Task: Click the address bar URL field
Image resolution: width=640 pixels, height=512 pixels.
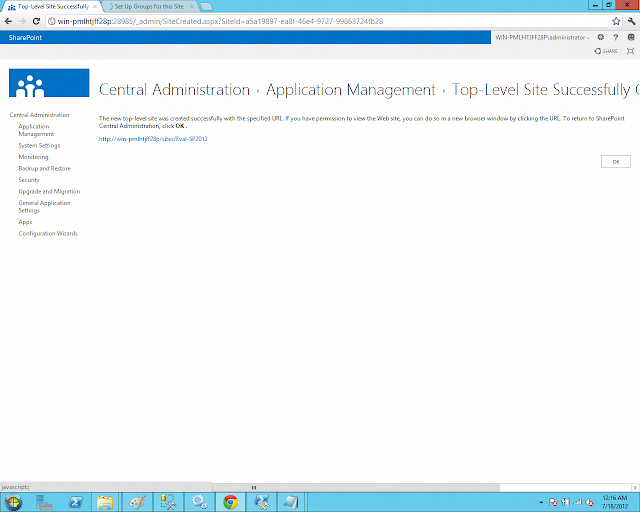Action: tap(333, 21)
